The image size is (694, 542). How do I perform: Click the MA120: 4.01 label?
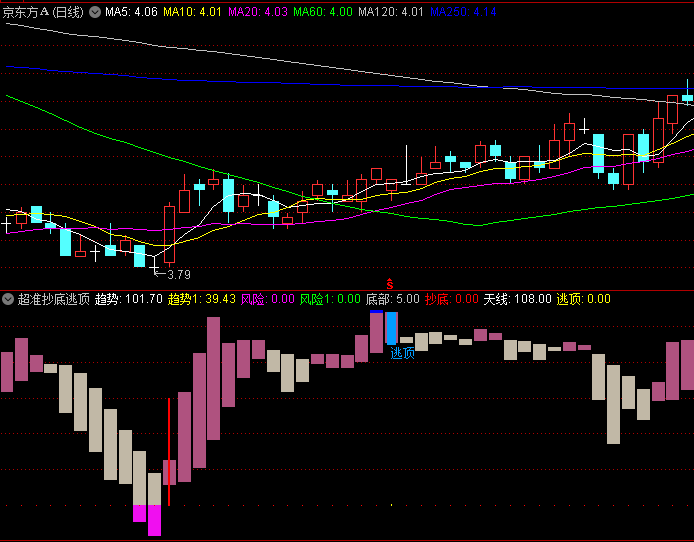[391, 12]
